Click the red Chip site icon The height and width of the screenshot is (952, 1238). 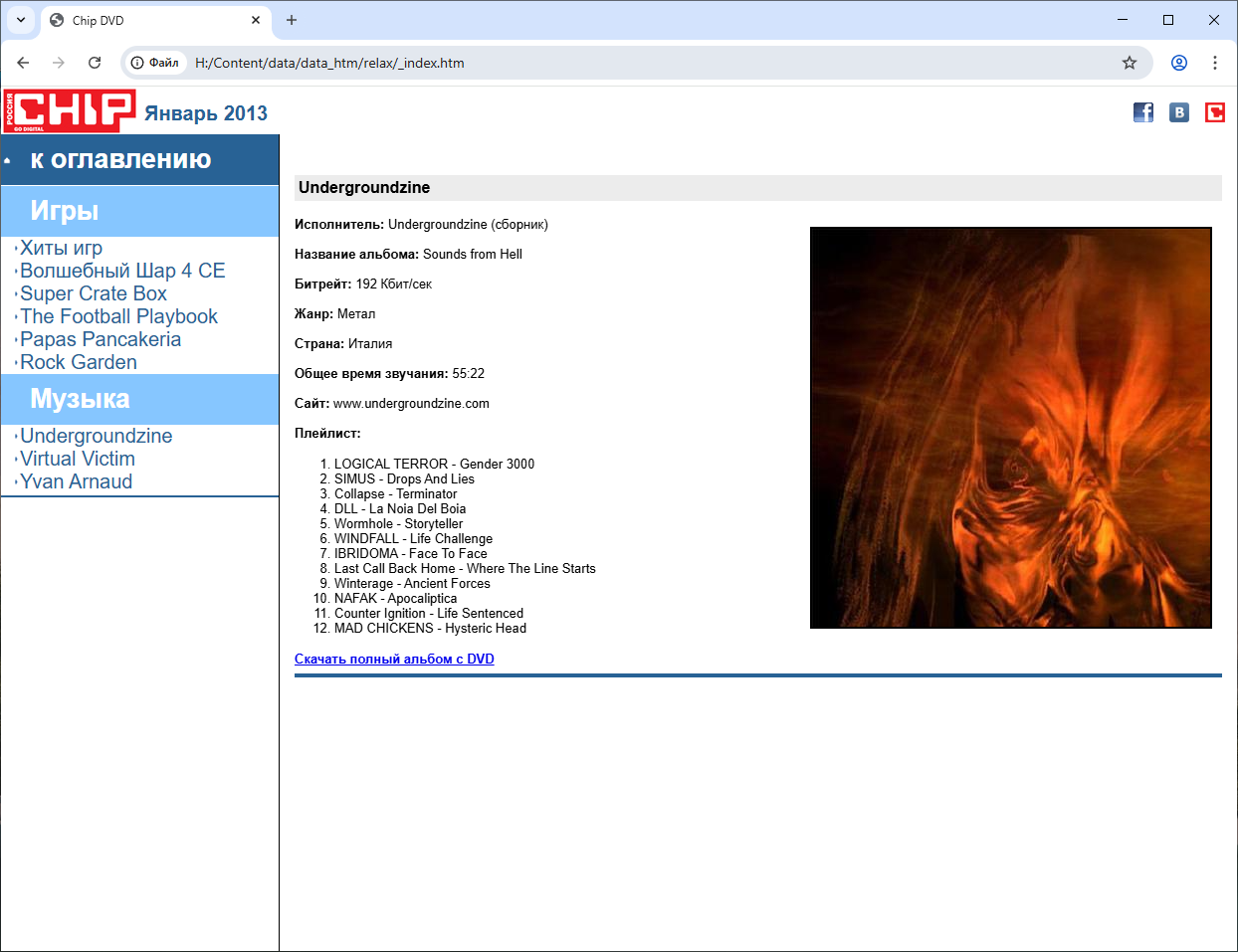[x=1215, y=112]
